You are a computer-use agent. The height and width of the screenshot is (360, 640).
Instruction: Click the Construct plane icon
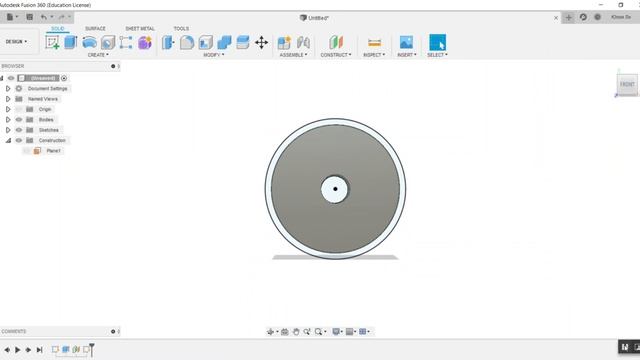click(x=336, y=42)
